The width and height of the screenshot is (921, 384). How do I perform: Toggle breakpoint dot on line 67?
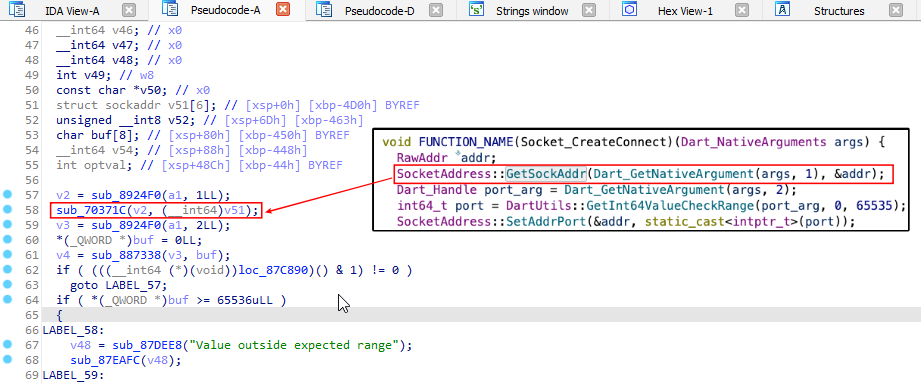[x=7, y=345]
